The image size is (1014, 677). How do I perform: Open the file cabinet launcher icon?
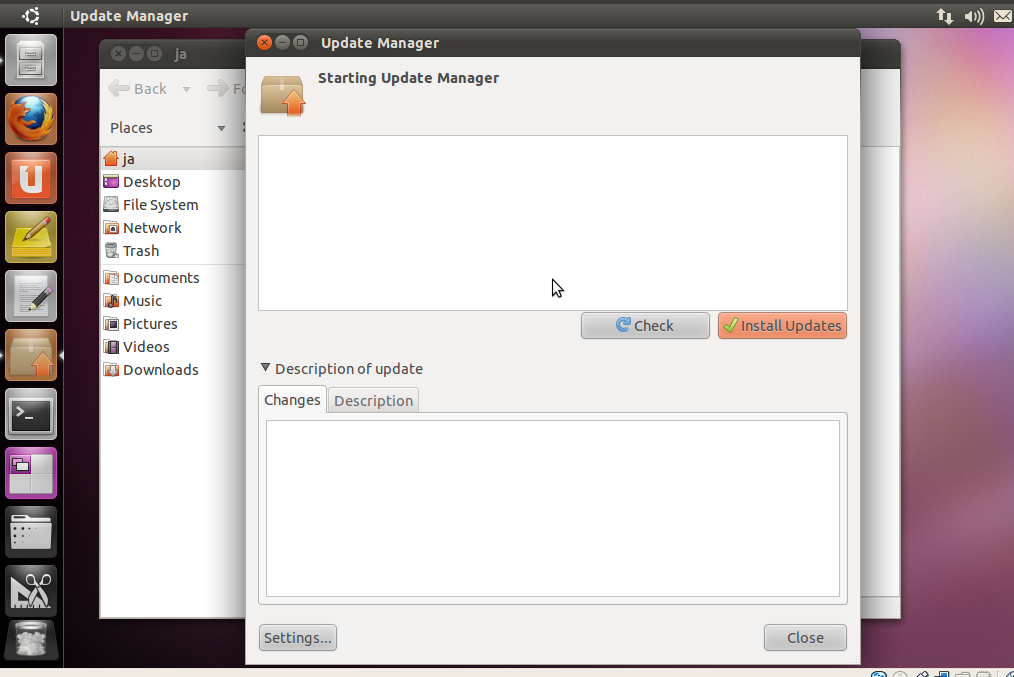(30, 60)
